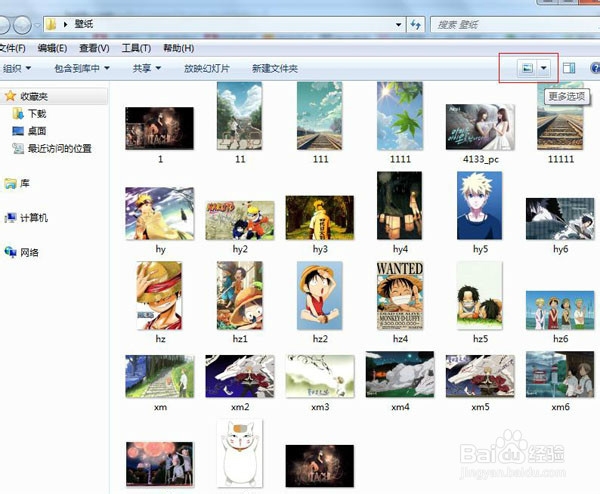Select the xm6 image thumbnail
This screenshot has height=494, width=600.
coord(560,375)
